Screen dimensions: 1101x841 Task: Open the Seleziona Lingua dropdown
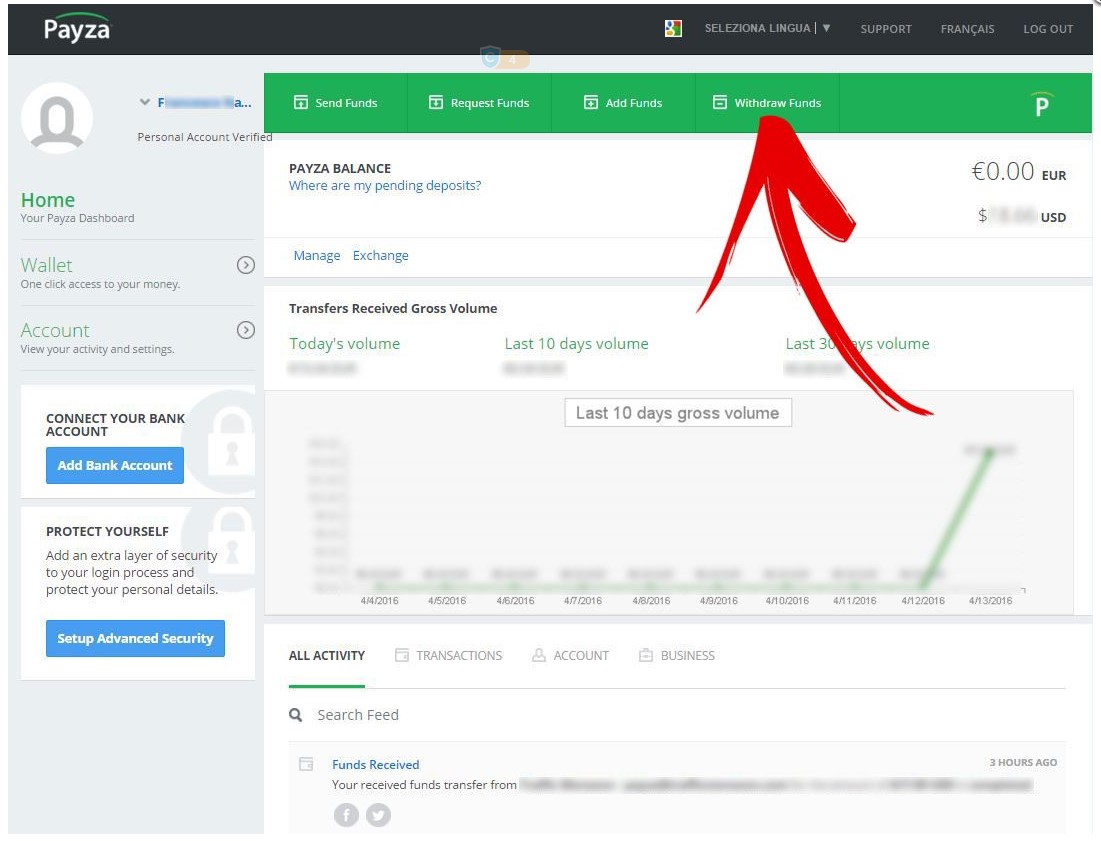[767, 29]
